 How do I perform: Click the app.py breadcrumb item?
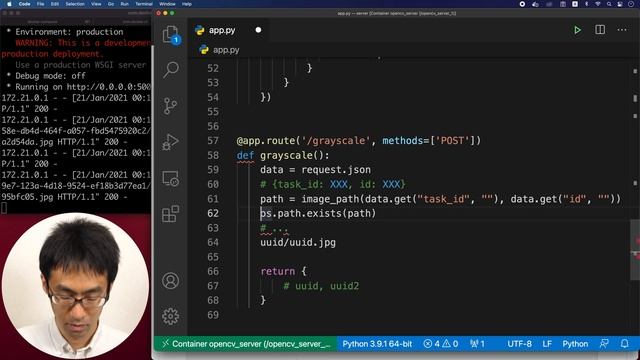(x=220, y=50)
